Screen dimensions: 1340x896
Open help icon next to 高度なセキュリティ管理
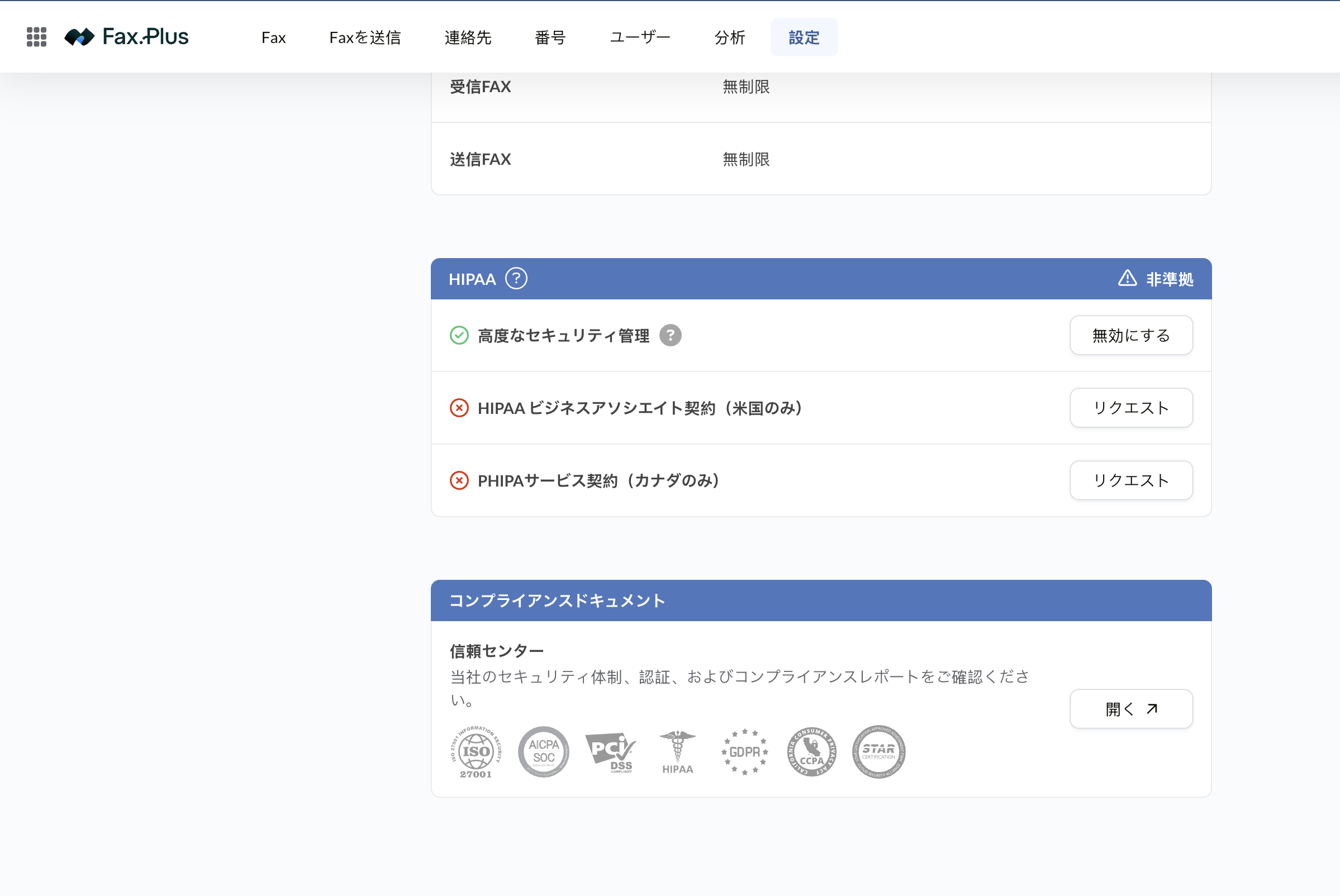671,335
